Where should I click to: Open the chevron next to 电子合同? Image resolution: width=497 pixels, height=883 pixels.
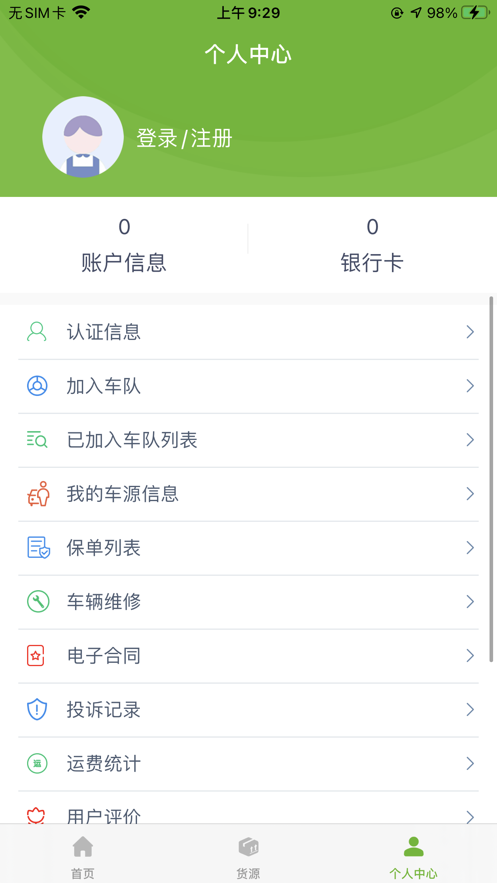(x=470, y=655)
